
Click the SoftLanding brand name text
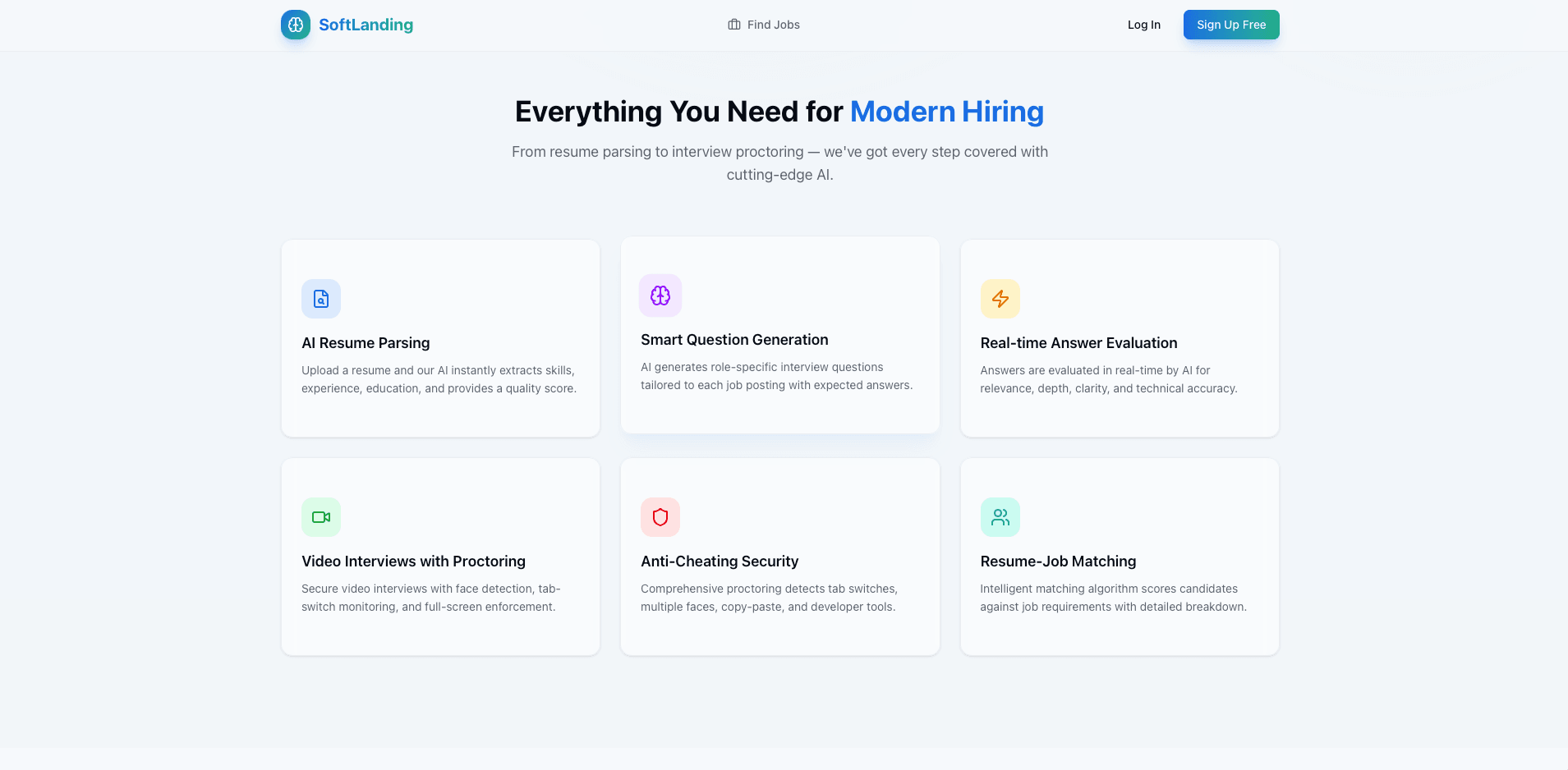366,25
